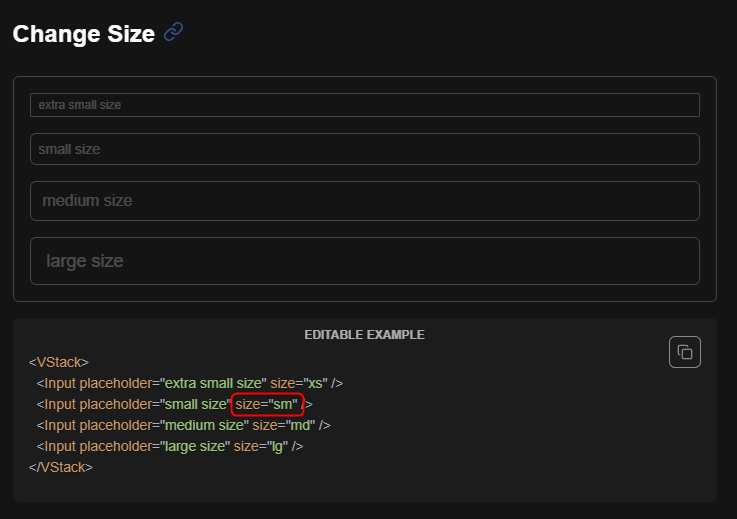
Task: Click "medium size" placeholder string in code
Action: pyautogui.click(x=204, y=425)
